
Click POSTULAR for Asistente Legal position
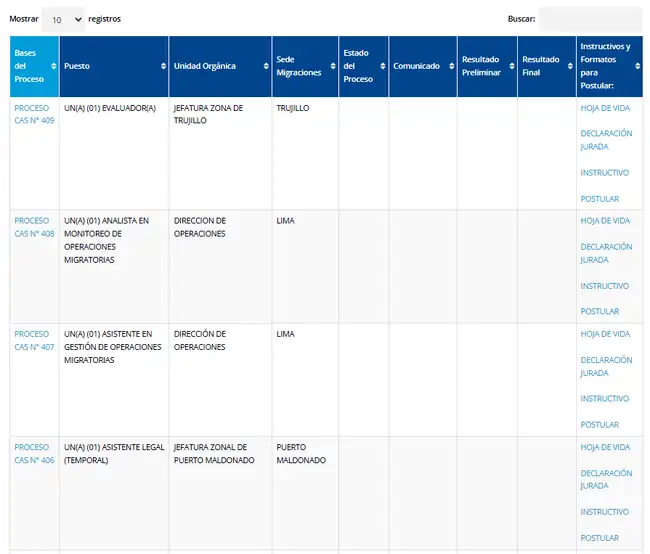tap(599, 538)
